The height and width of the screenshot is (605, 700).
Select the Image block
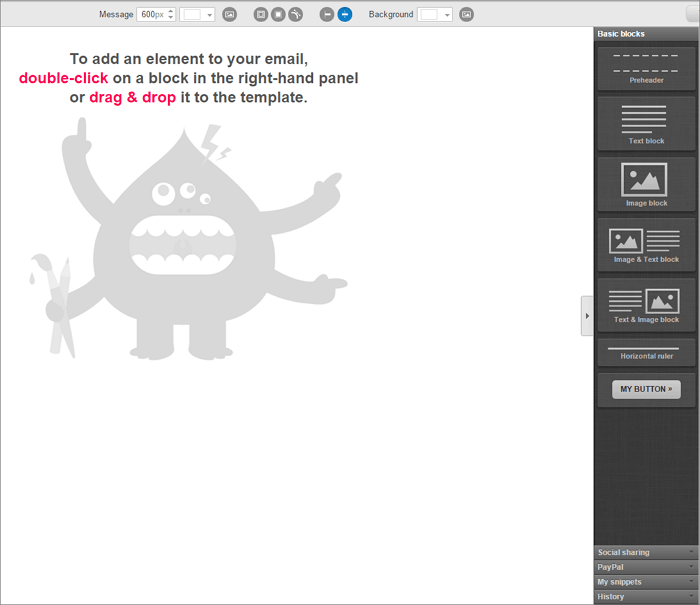point(646,184)
